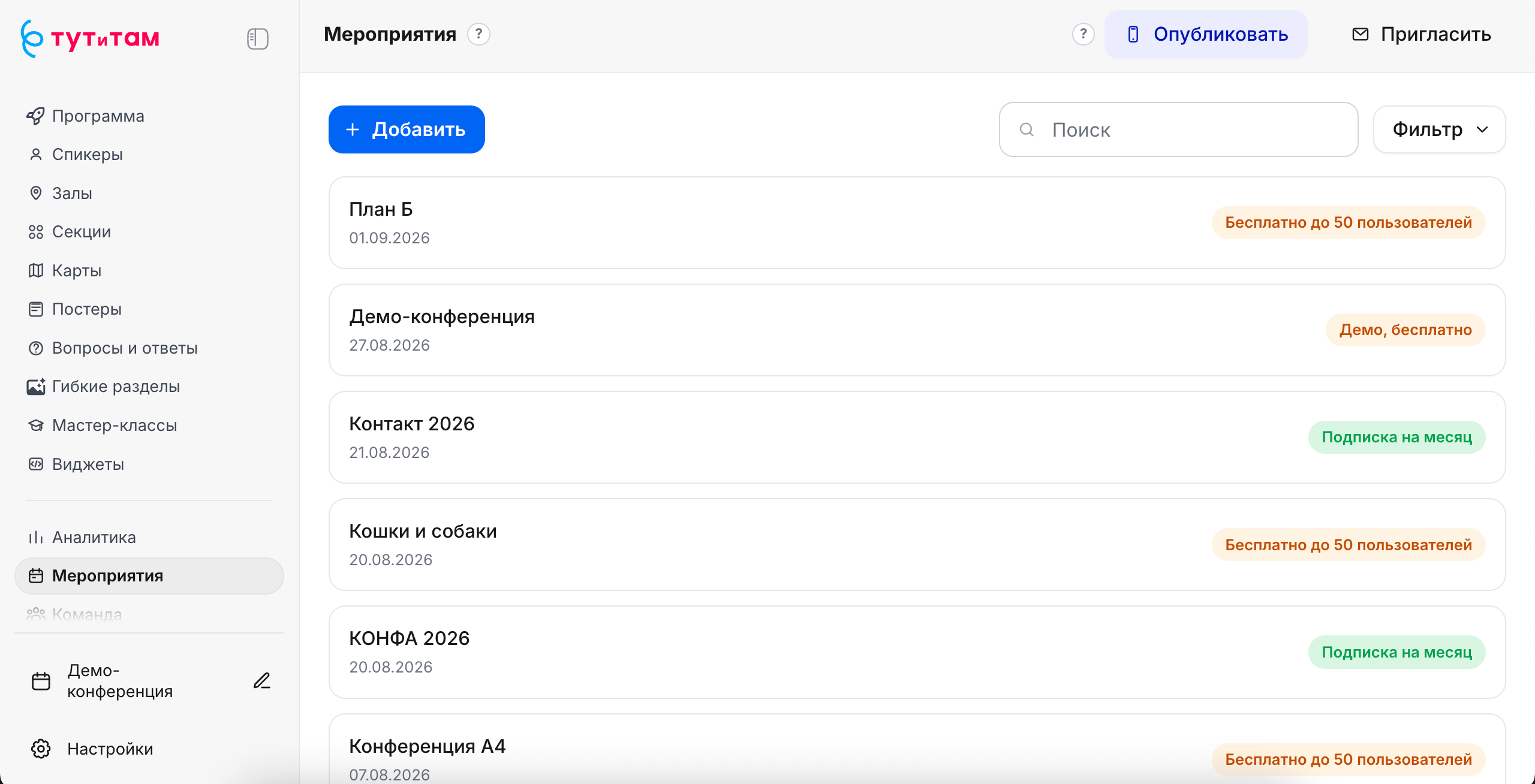Click the phone icon in Опубликовать button

pyautogui.click(x=1133, y=34)
